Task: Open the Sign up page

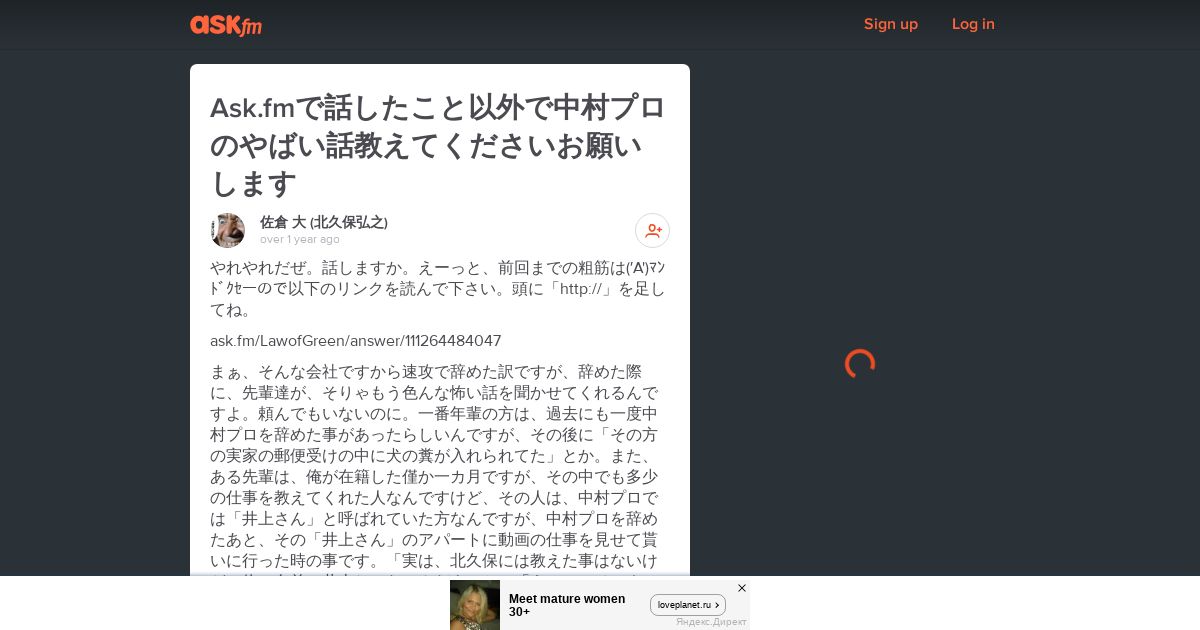Action: pos(891,24)
